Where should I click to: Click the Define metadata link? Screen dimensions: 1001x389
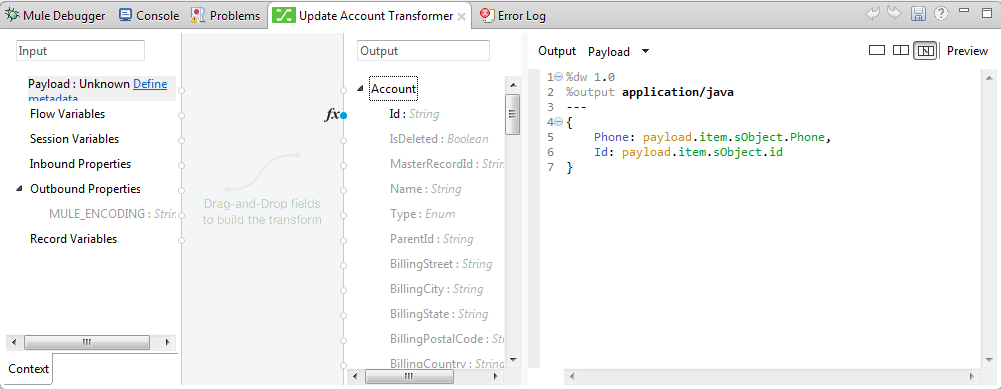150,84
